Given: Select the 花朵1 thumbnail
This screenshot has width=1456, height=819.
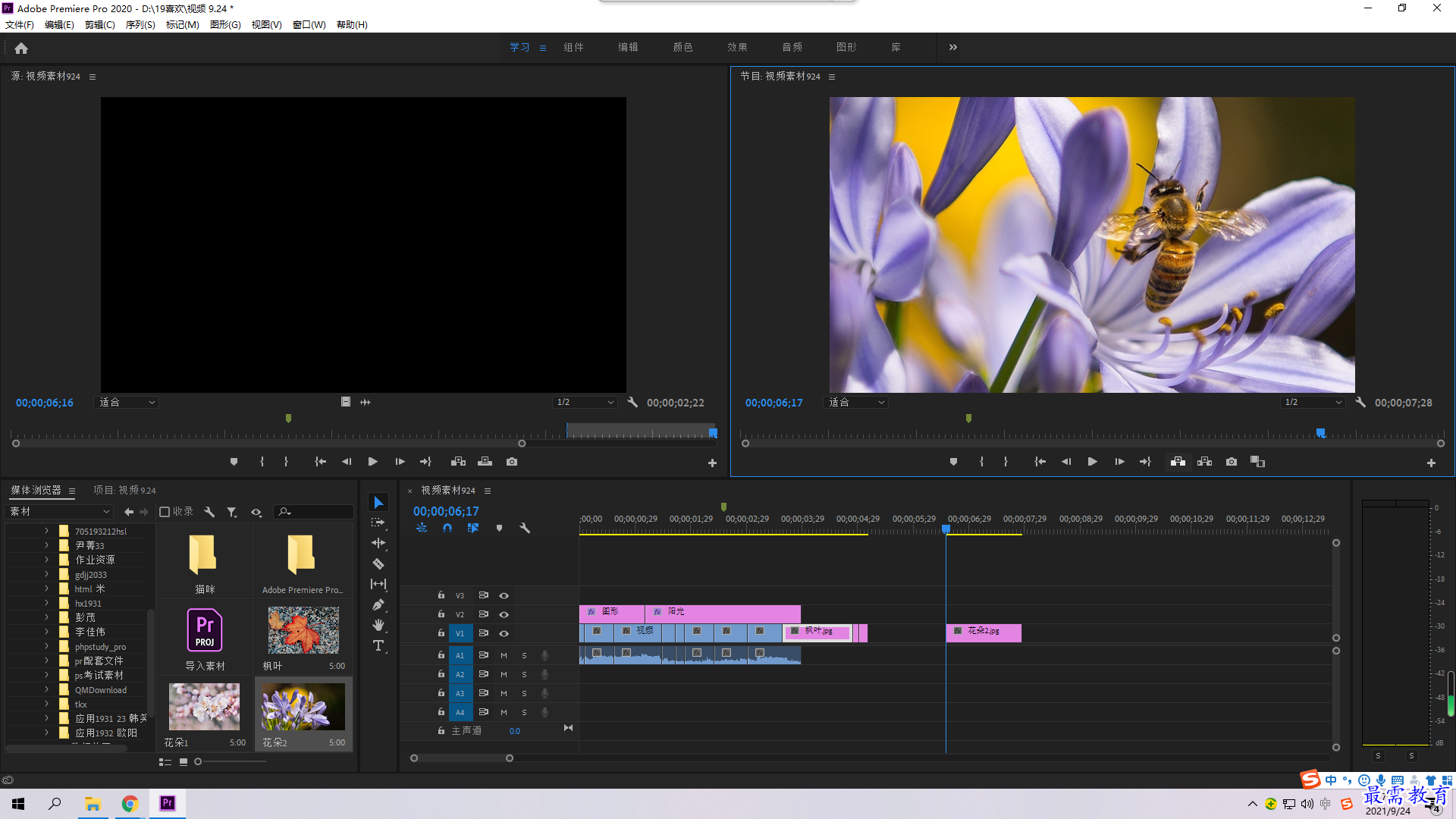Looking at the screenshot, I should coord(204,707).
